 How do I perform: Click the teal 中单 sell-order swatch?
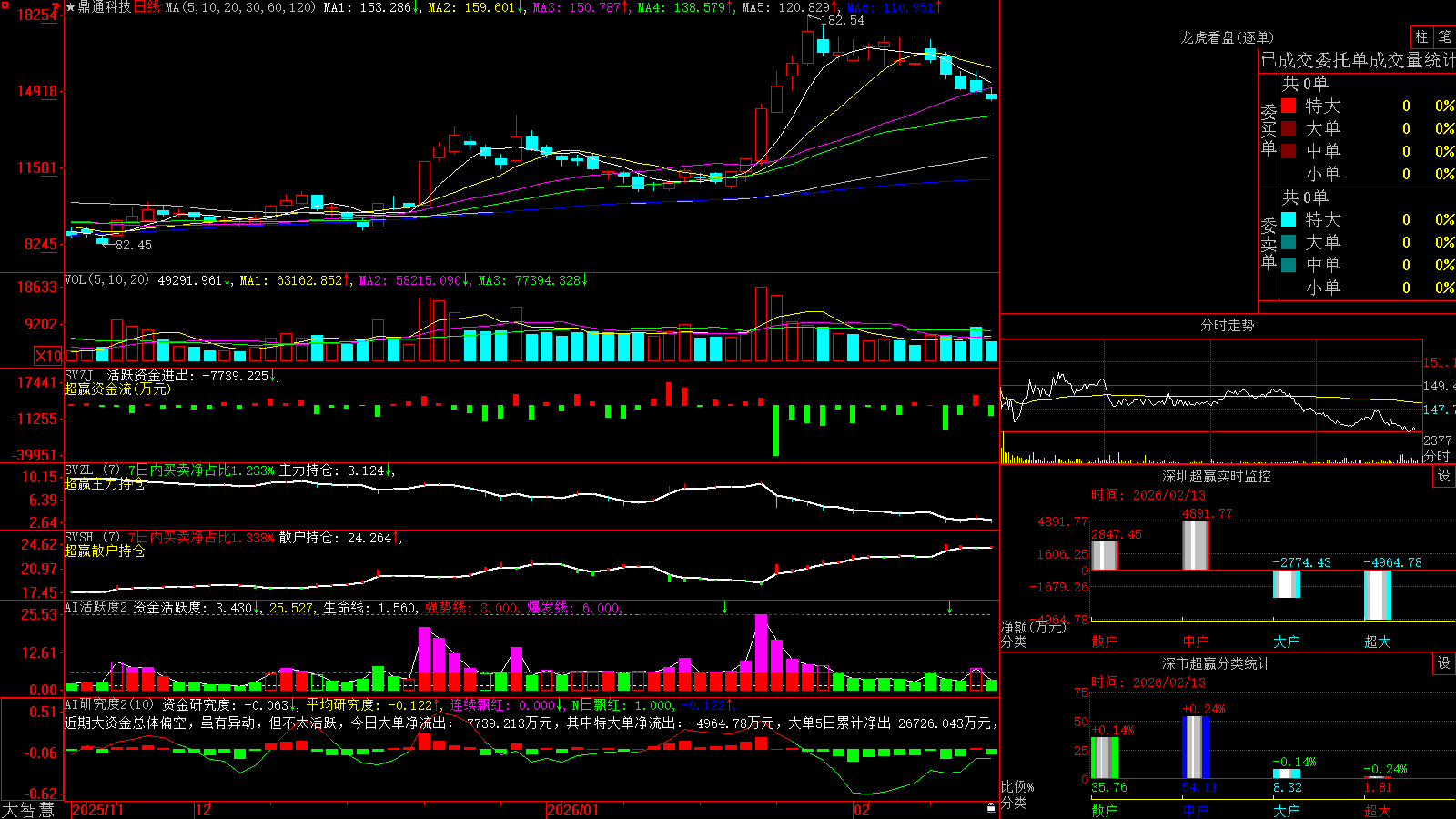point(1289,265)
